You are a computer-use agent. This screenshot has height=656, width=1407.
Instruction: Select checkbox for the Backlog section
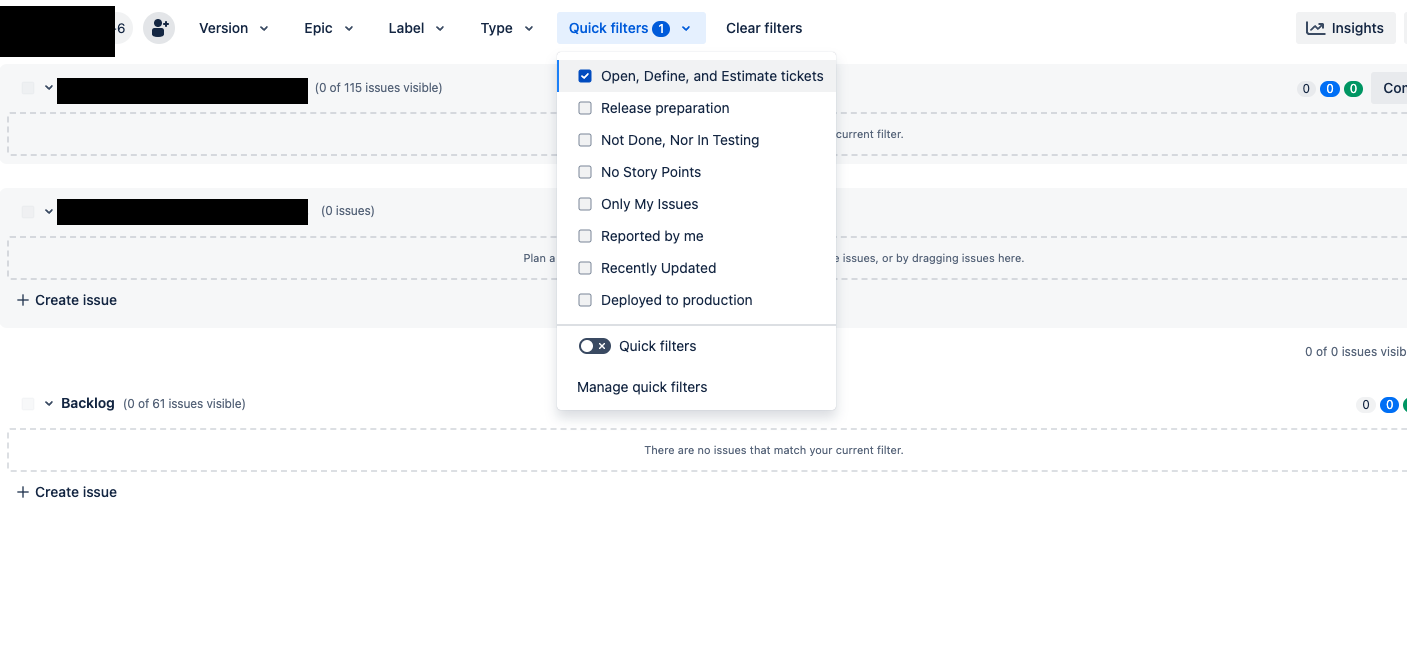(28, 404)
